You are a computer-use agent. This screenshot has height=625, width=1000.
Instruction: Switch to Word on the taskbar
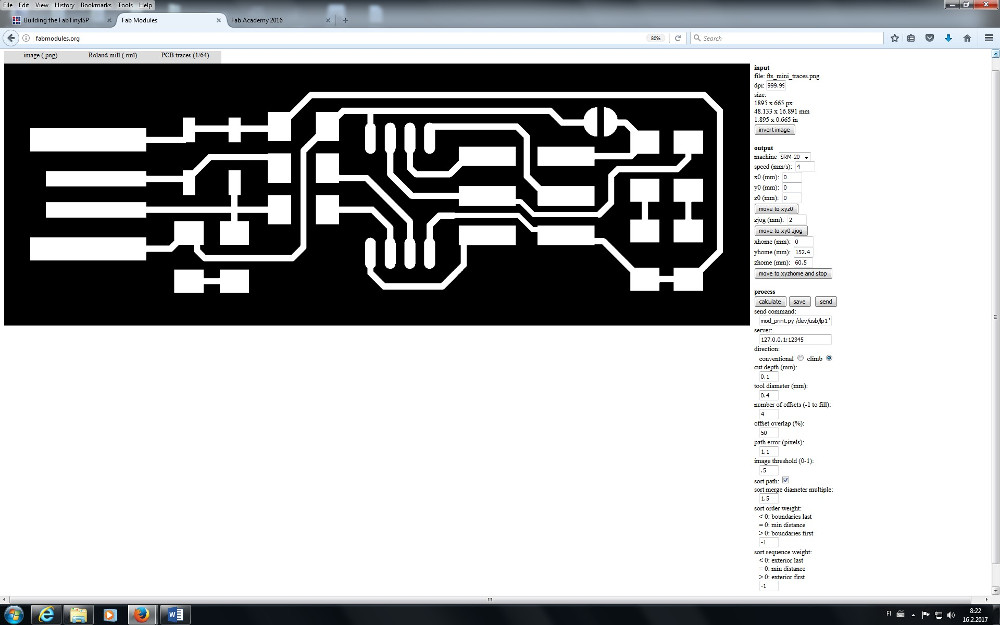pyautogui.click(x=175, y=615)
